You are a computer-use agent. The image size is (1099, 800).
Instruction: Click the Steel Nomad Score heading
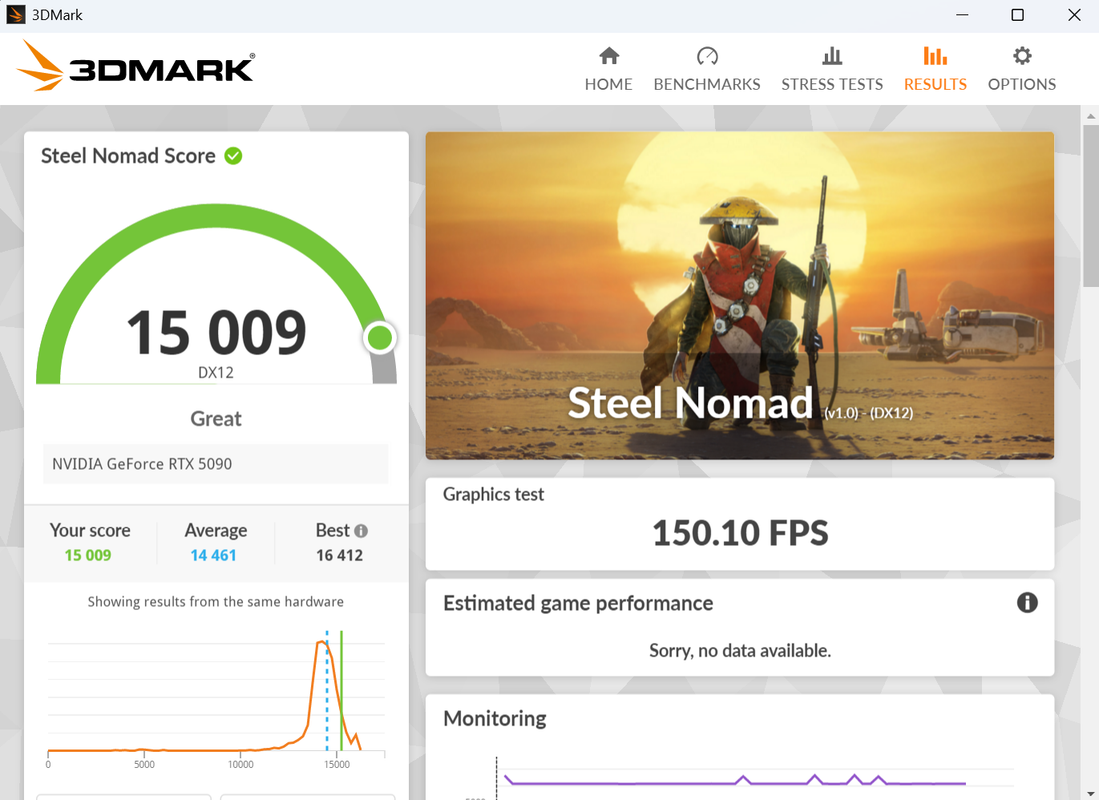[128, 156]
